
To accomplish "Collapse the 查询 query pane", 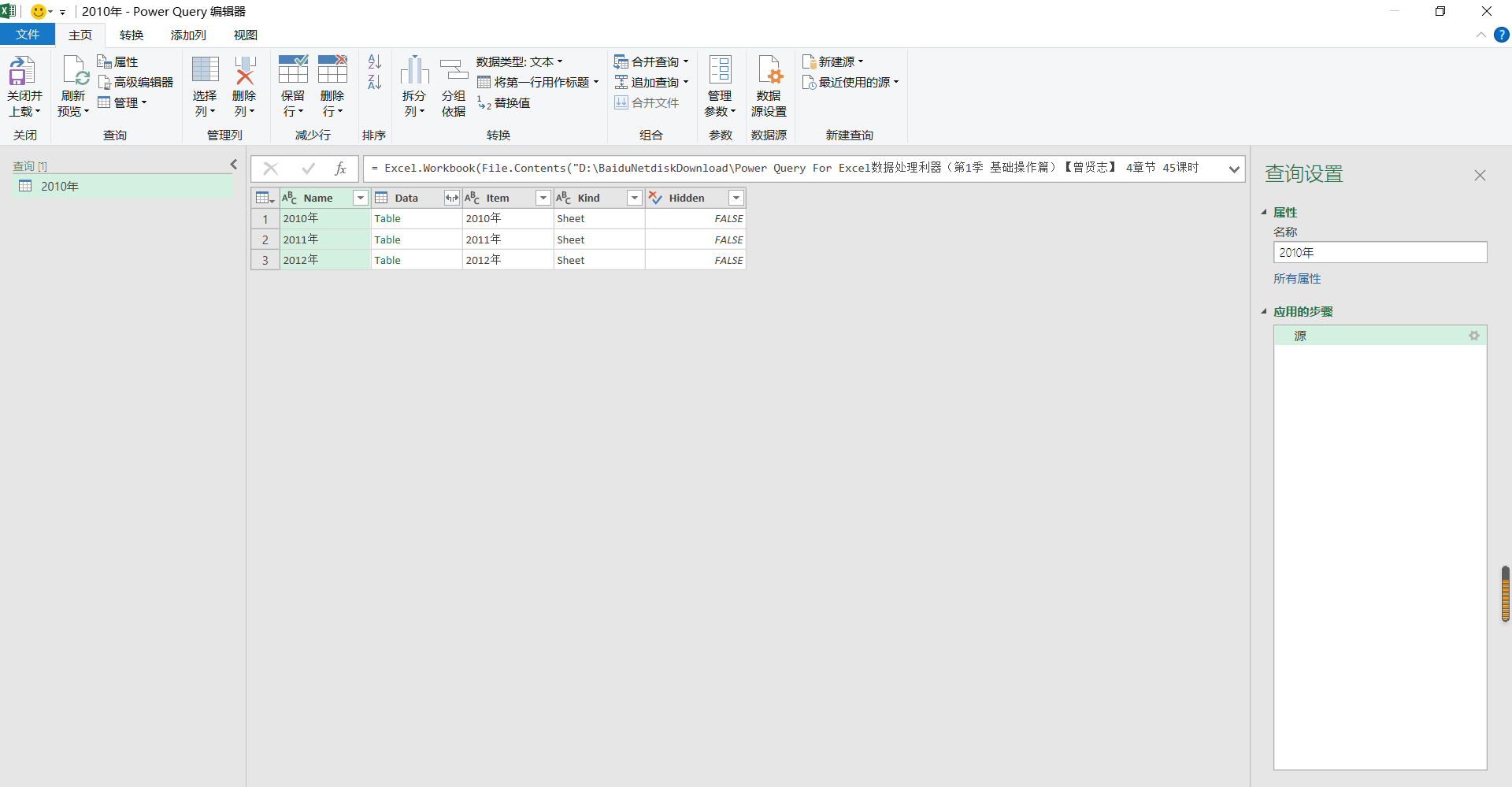I will [x=233, y=165].
